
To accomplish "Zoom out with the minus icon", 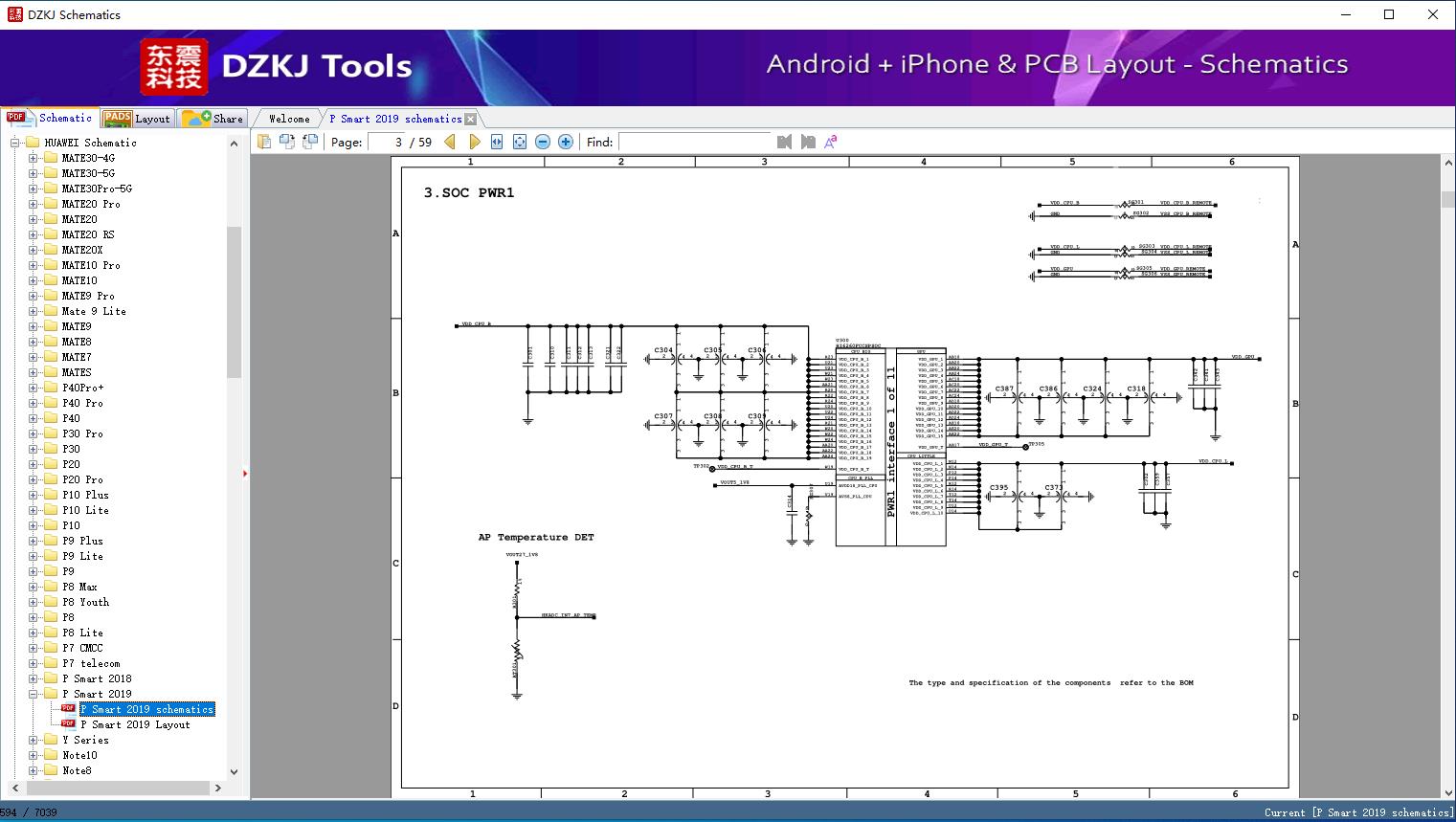I will click(x=543, y=142).
